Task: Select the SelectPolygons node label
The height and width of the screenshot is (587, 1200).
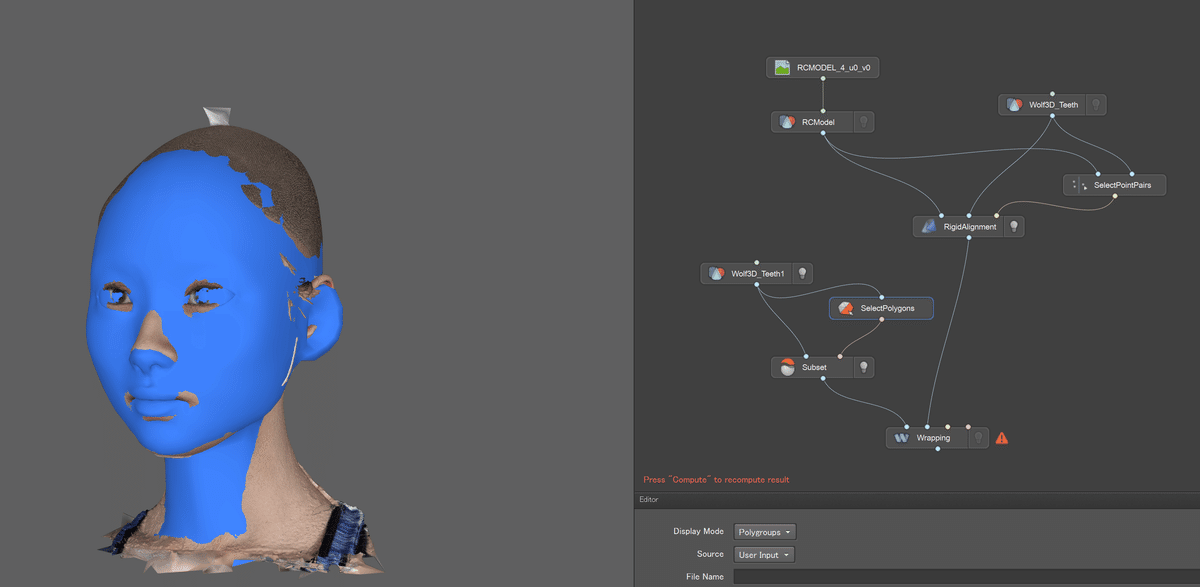Action: tap(887, 308)
